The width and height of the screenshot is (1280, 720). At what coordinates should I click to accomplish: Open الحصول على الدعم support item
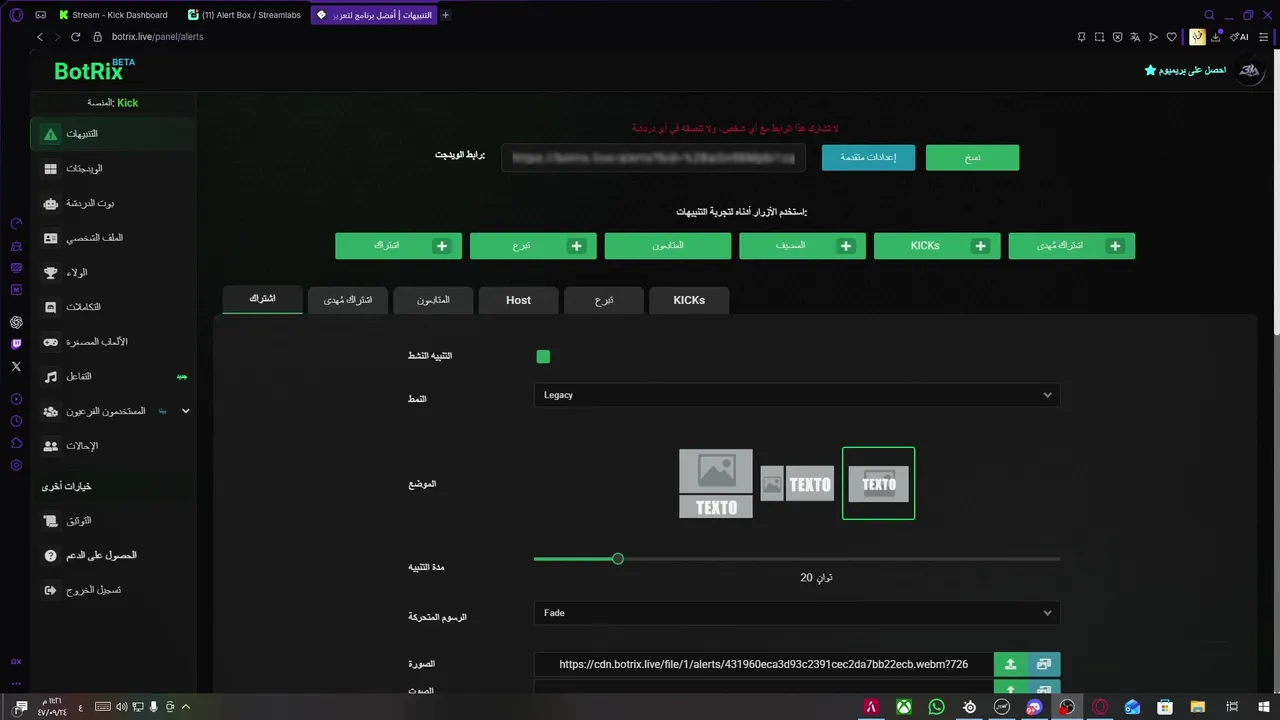pyautogui.click(x=114, y=555)
